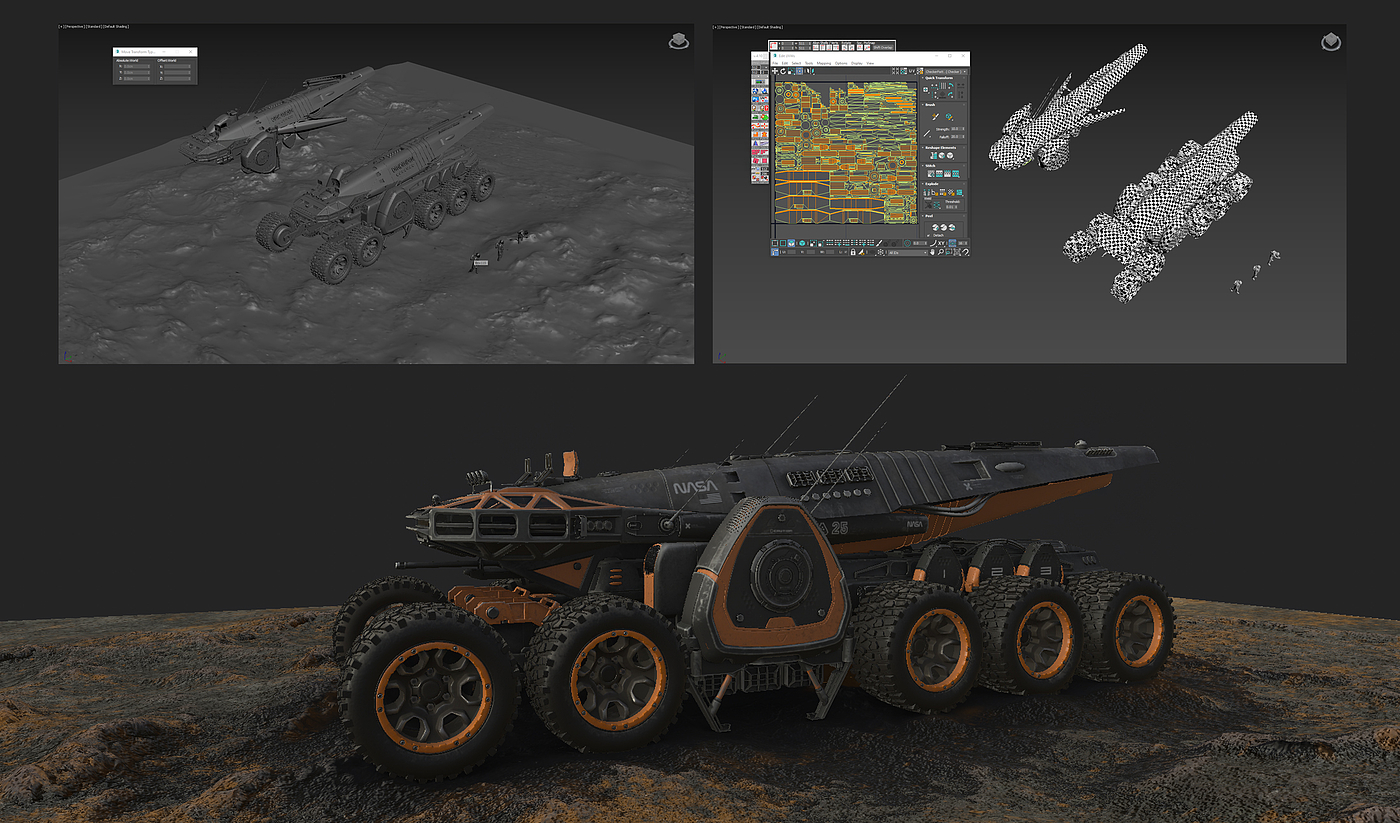1400x823 pixels.
Task: Click the ViewCube icon in right viewport
Action: click(x=1330, y=41)
